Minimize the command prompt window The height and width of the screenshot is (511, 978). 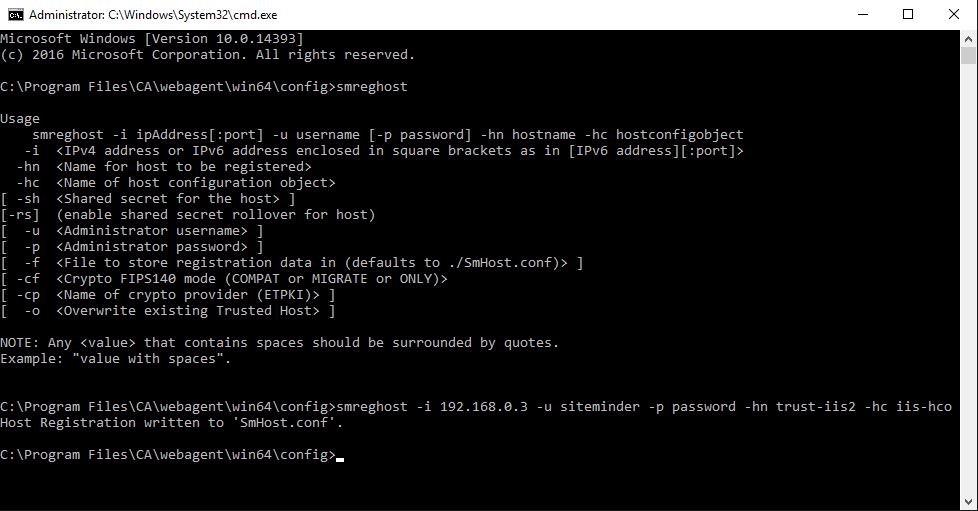(x=862, y=15)
